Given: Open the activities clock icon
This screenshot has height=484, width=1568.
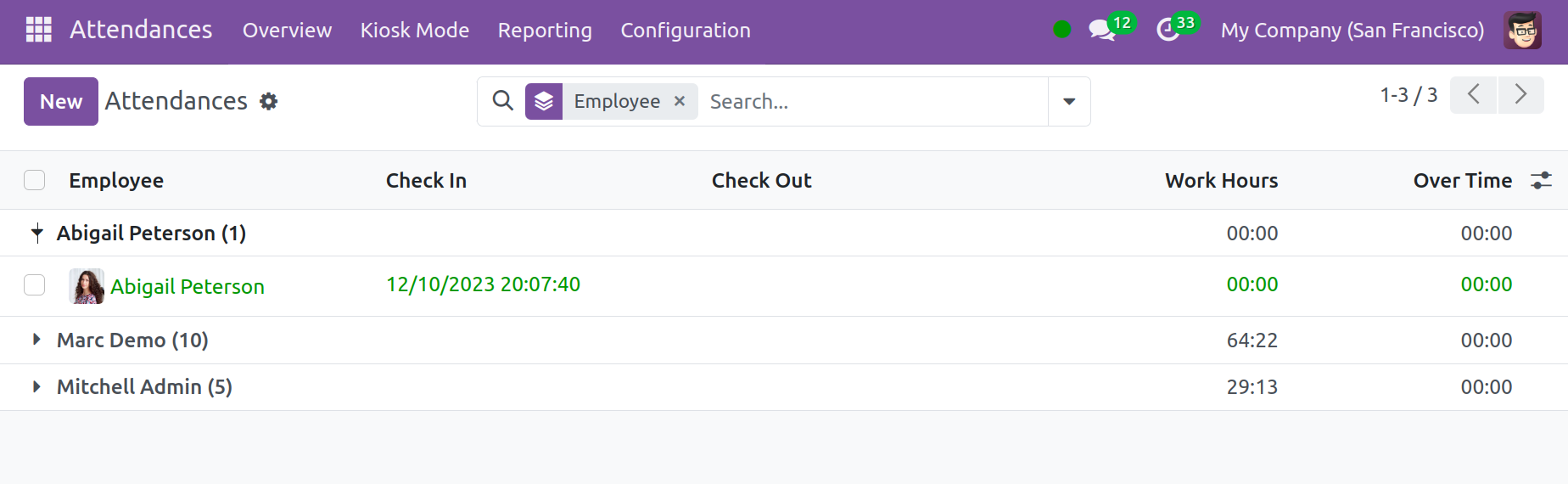Looking at the screenshot, I should click(1168, 30).
